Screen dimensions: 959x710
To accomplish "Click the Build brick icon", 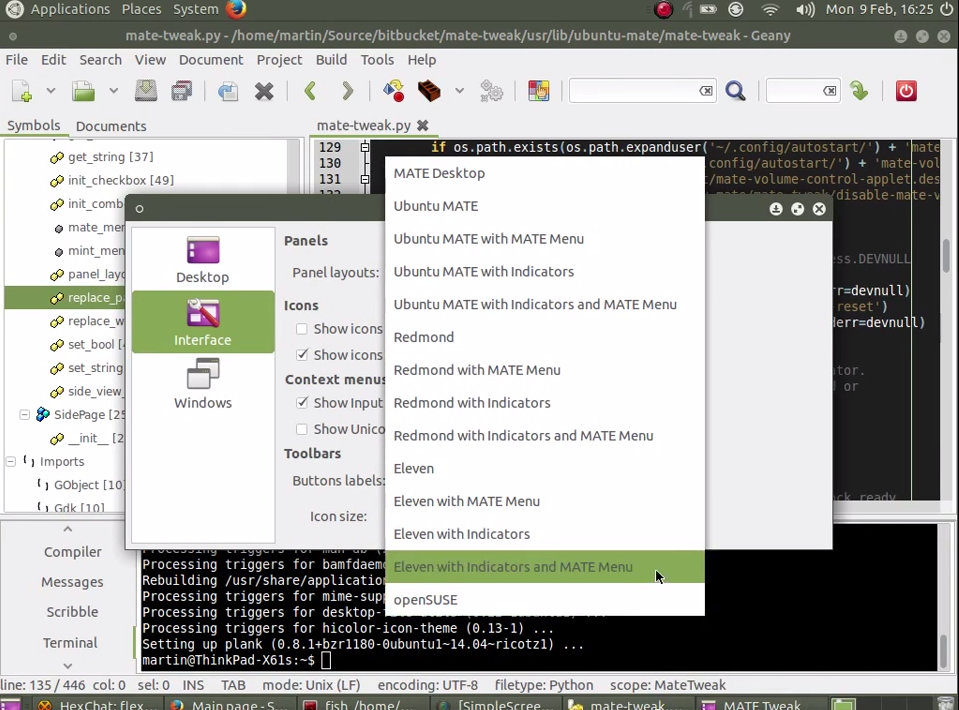I will click(x=429, y=91).
